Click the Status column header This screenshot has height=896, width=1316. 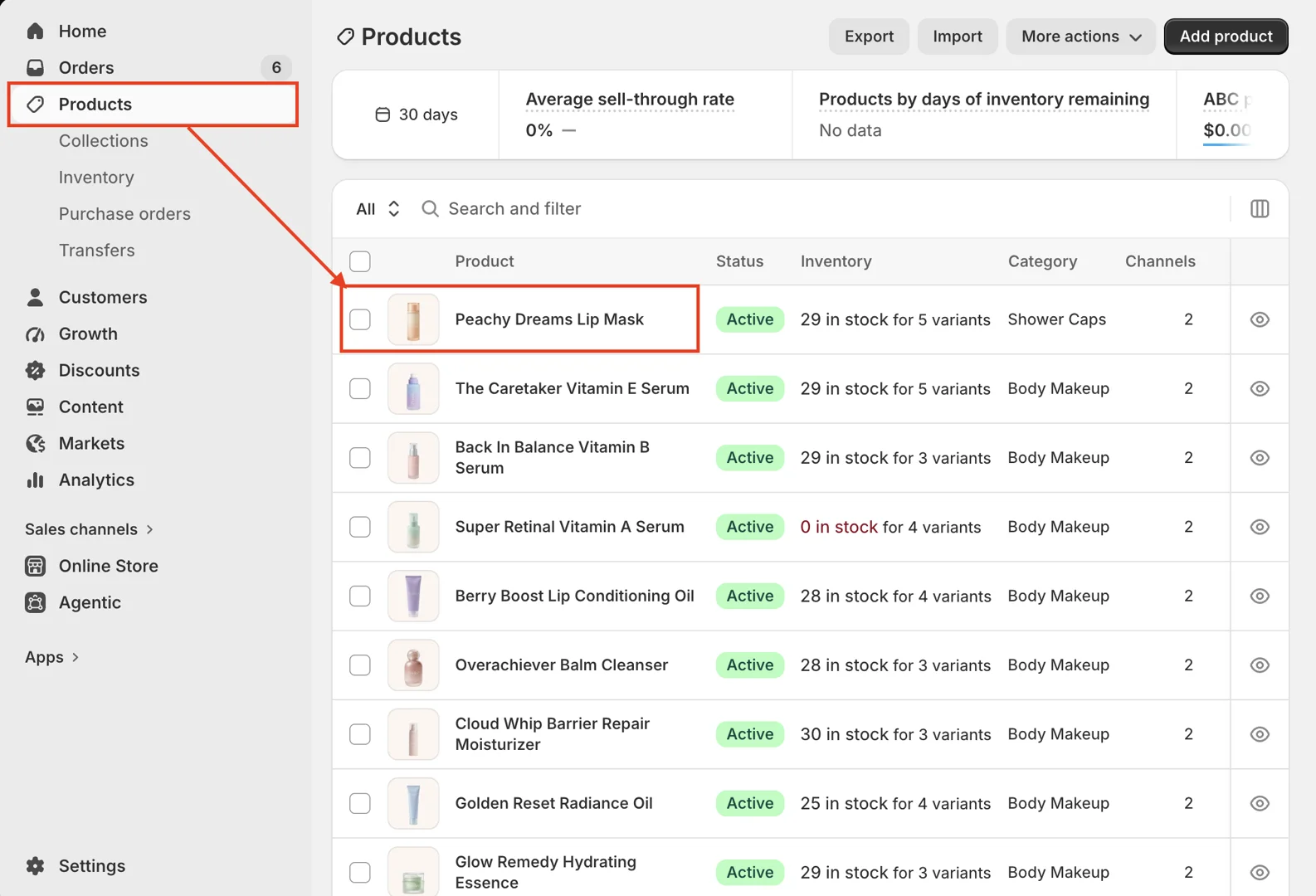pyautogui.click(x=739, y=261)
